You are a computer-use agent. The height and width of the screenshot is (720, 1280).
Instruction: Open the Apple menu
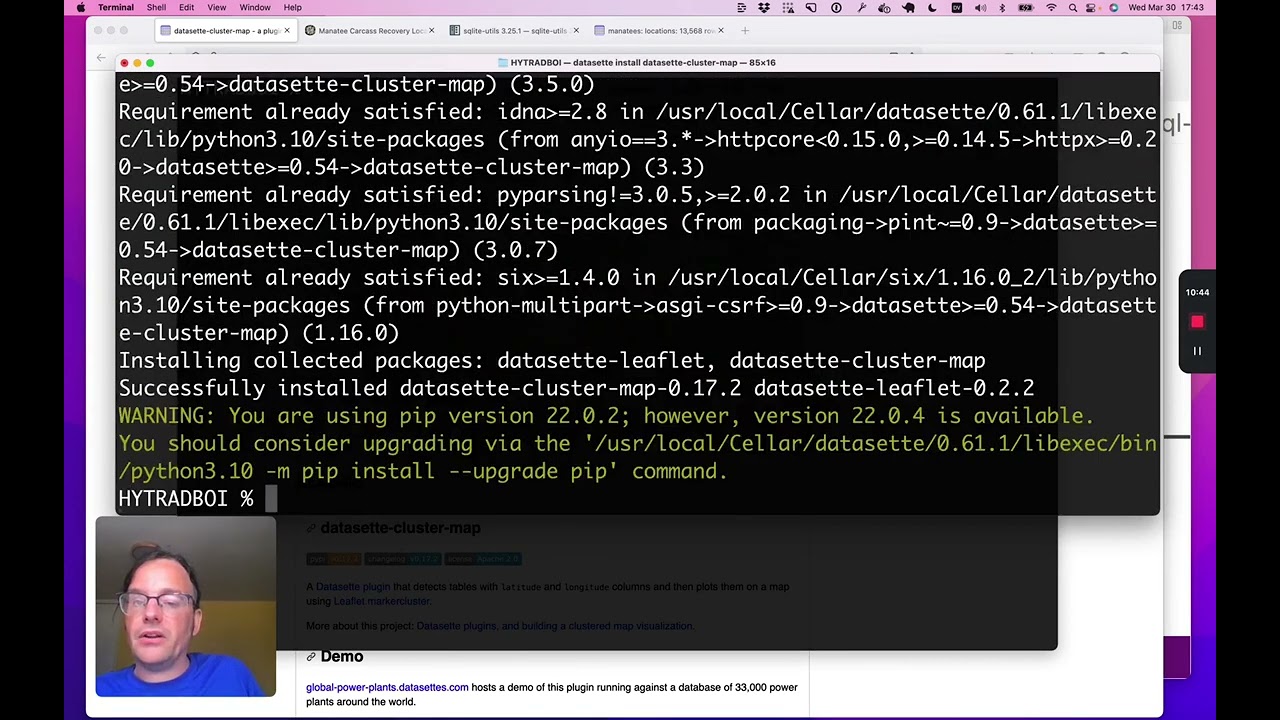point(81,8)
